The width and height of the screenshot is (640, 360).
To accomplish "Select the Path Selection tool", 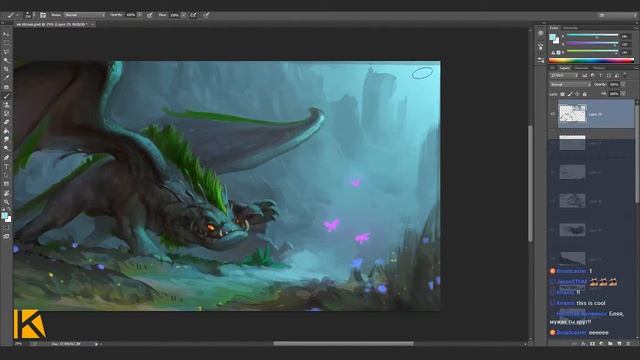I will pos(6,175).
